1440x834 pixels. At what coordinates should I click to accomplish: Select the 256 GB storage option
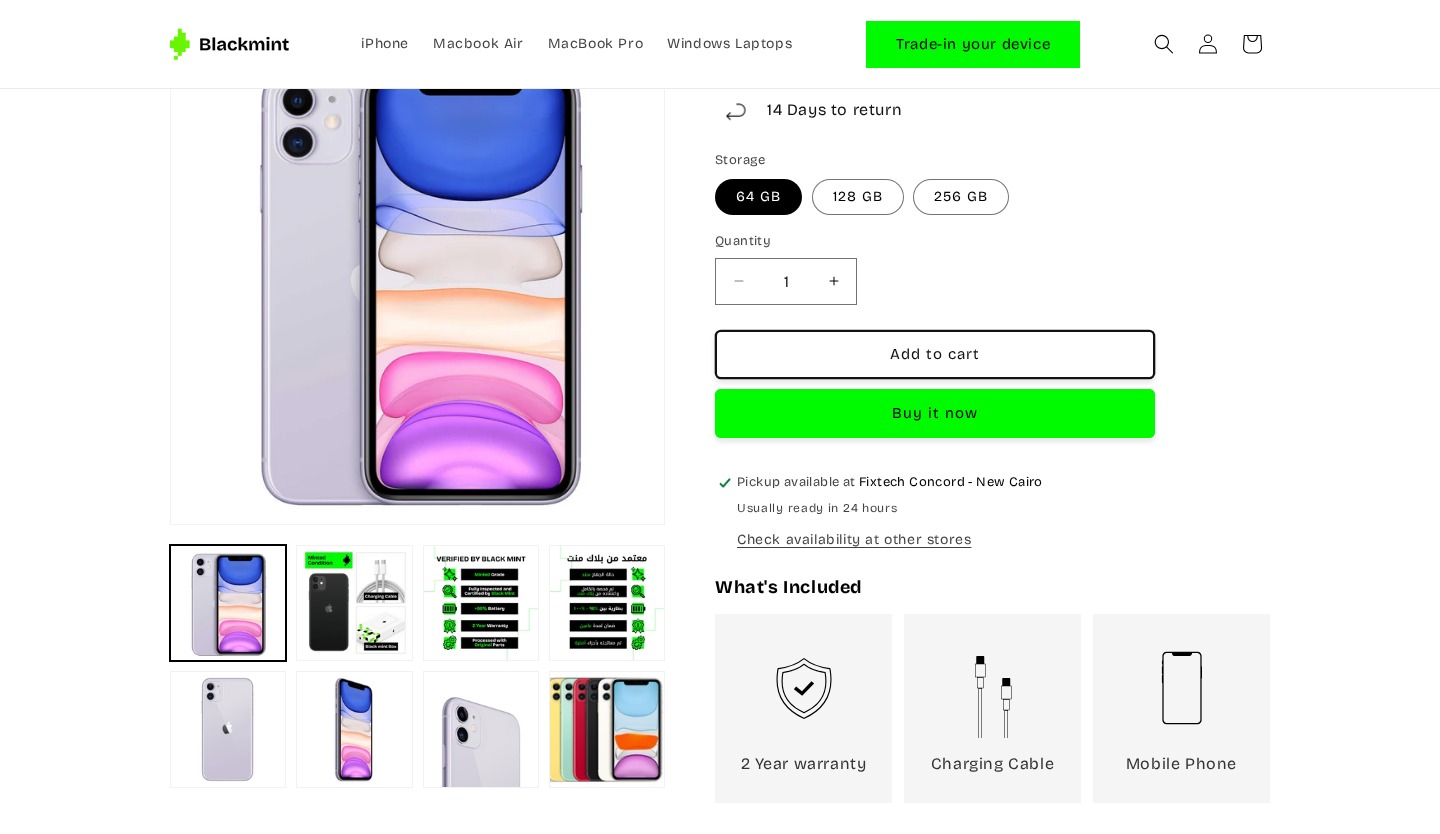(x=961, y=197)
